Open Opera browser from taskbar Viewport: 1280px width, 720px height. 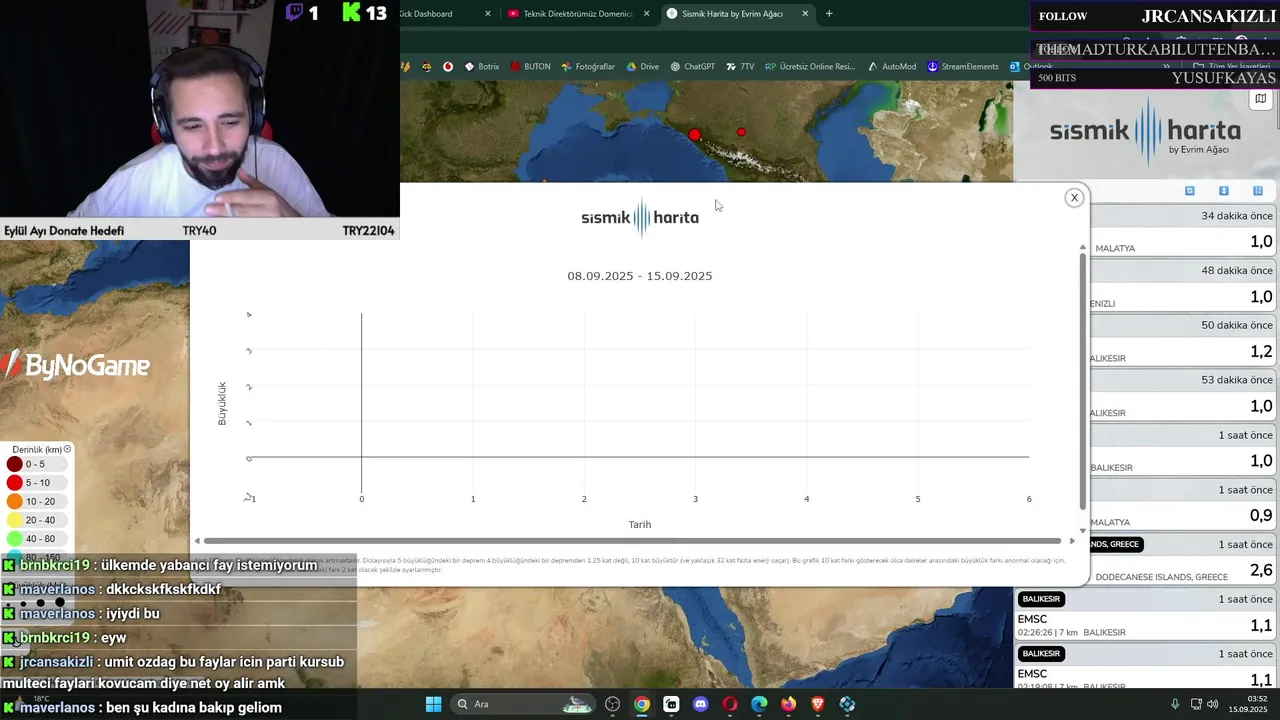[x=730, y=704]
